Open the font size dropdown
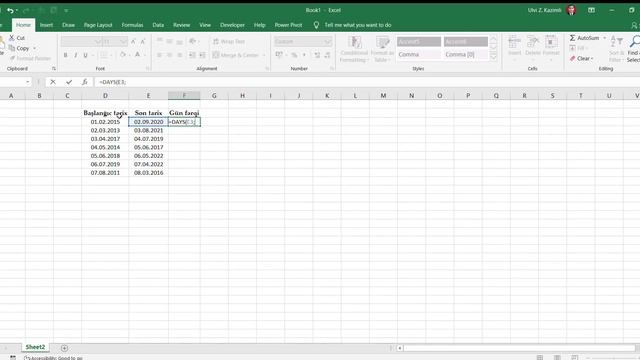Image resolution: width=640 pixels, height=360 pixels. [x=124, y=41]
